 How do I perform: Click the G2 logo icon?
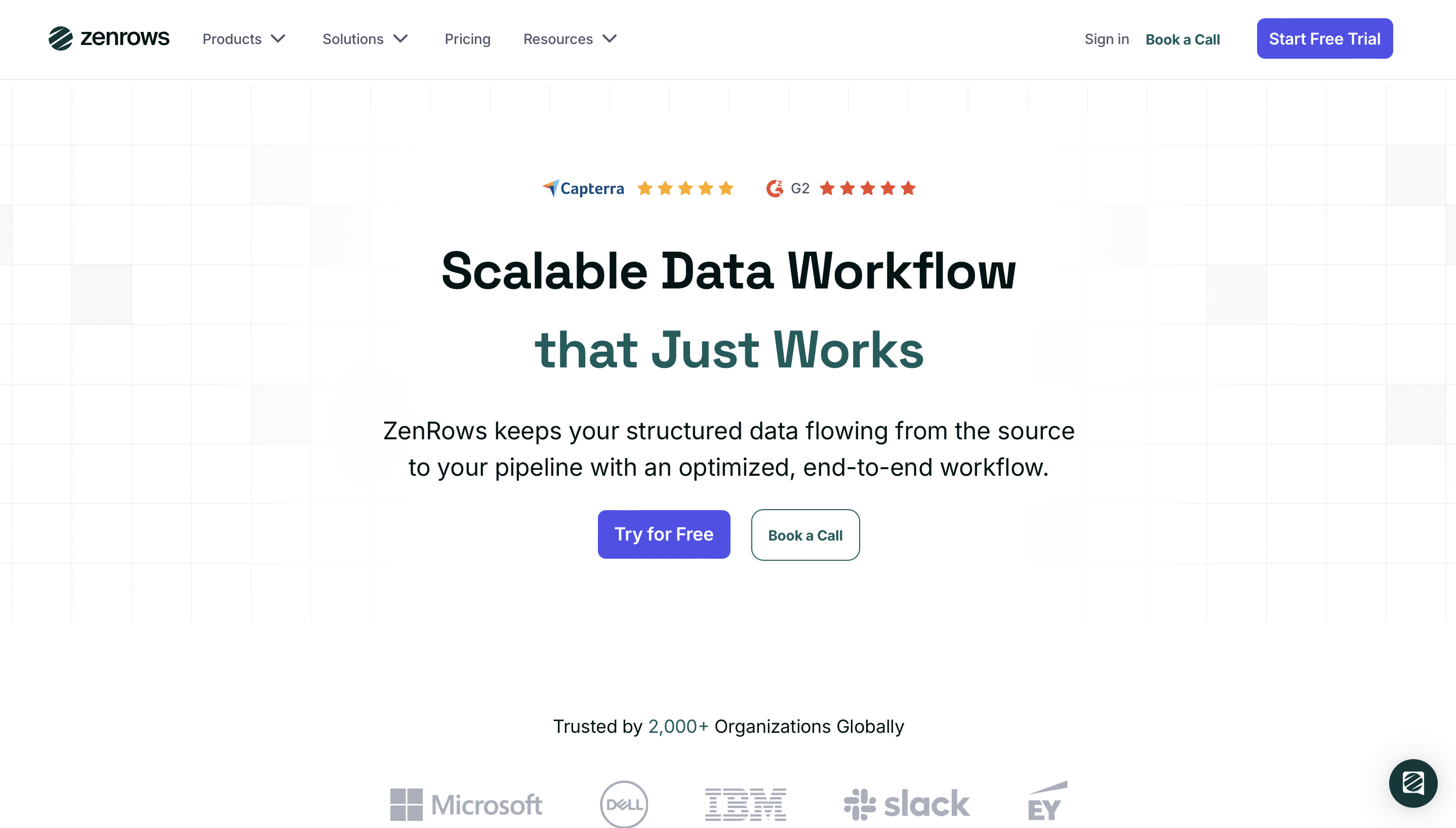coord(775,188)
